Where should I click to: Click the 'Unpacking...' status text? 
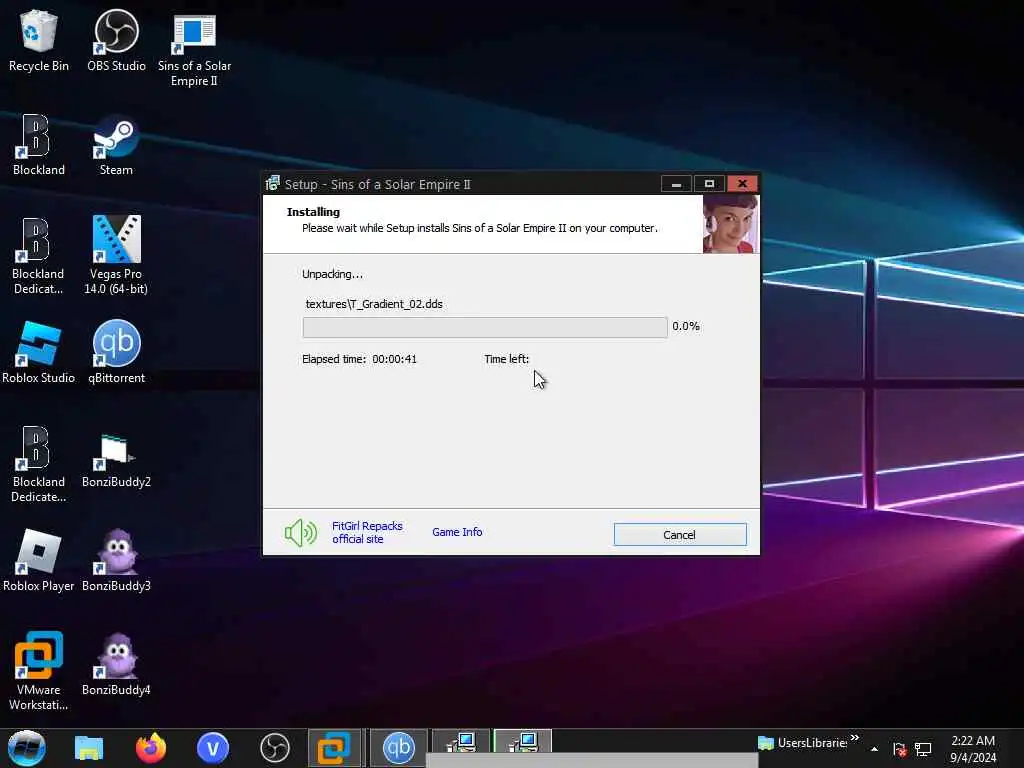click(332, 274)
